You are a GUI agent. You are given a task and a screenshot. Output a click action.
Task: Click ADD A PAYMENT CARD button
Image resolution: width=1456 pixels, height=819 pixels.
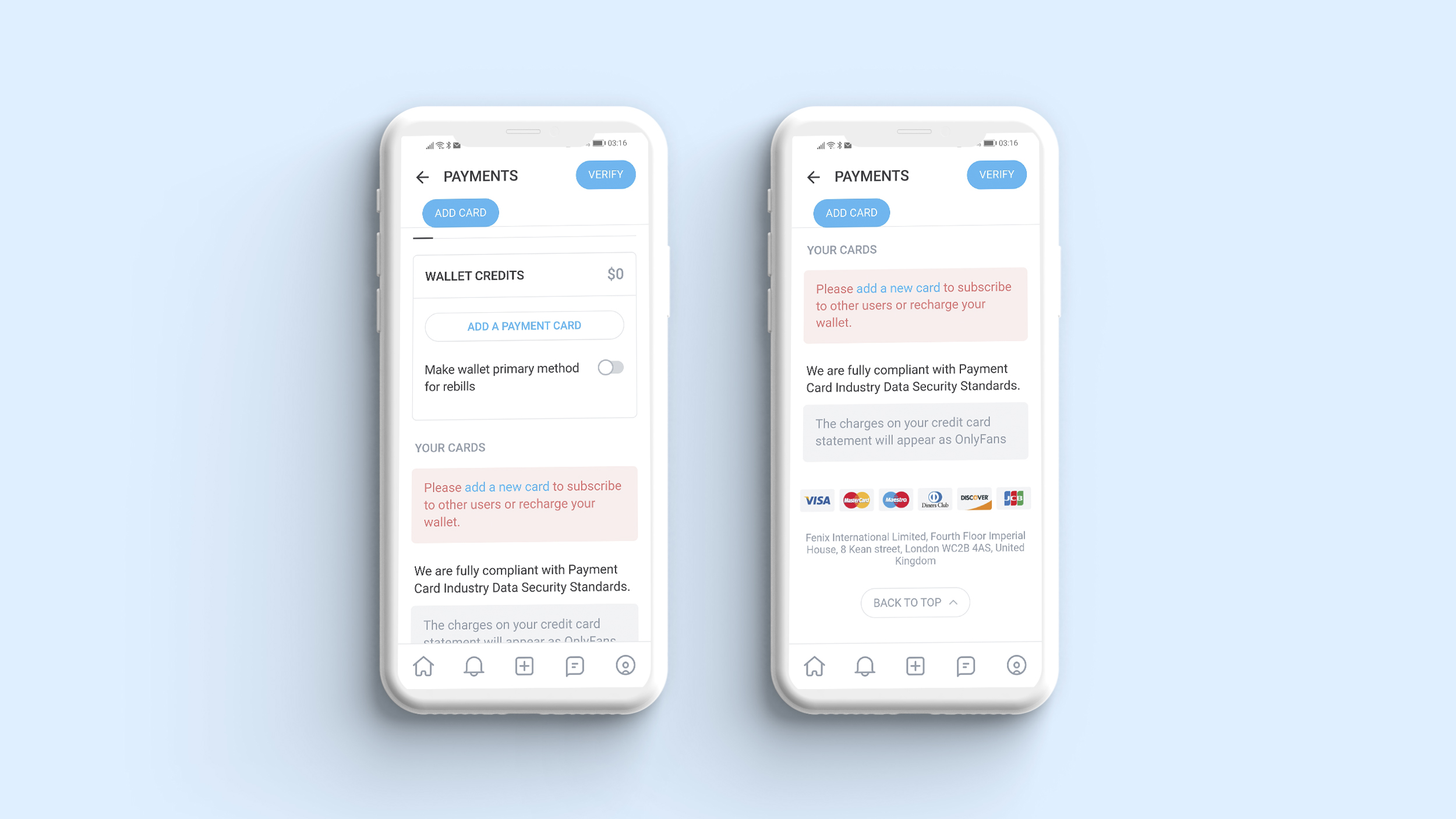[524, 325]
